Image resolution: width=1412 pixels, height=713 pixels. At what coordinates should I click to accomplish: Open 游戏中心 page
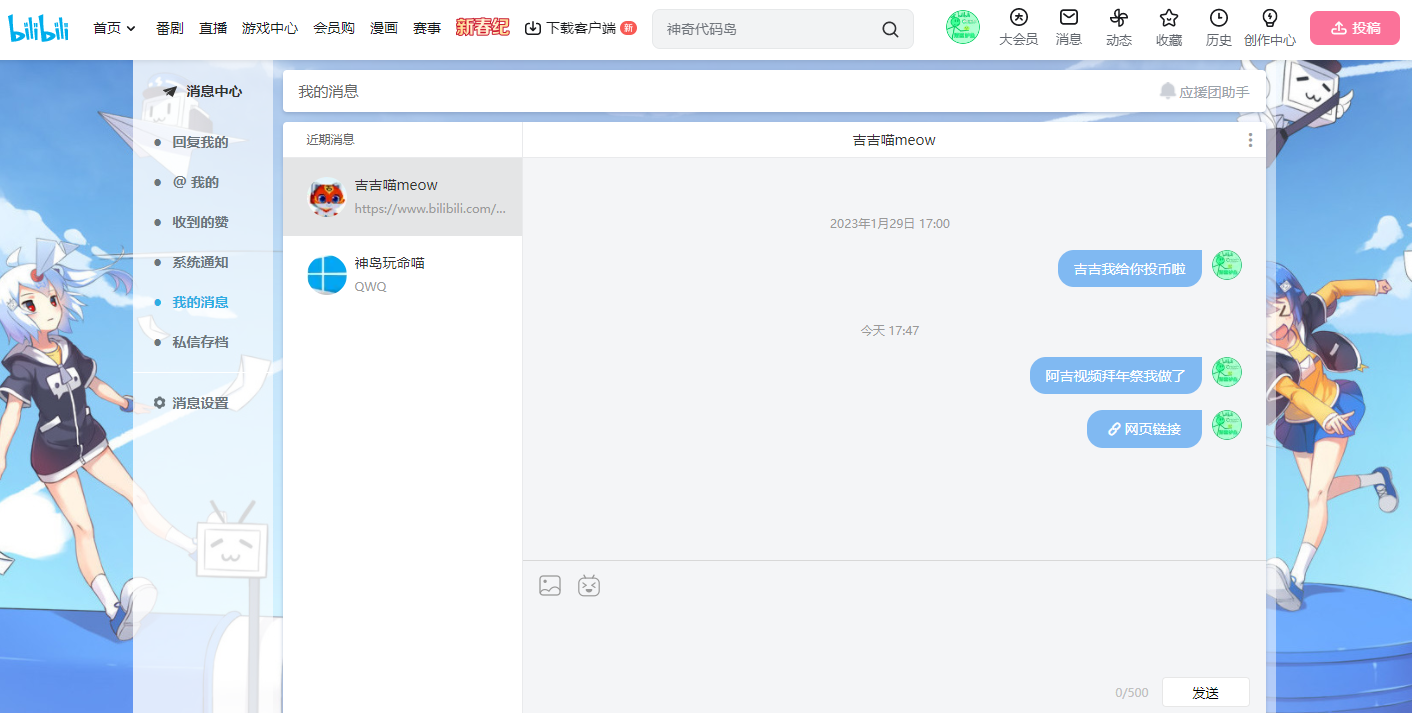pos(270,28)
